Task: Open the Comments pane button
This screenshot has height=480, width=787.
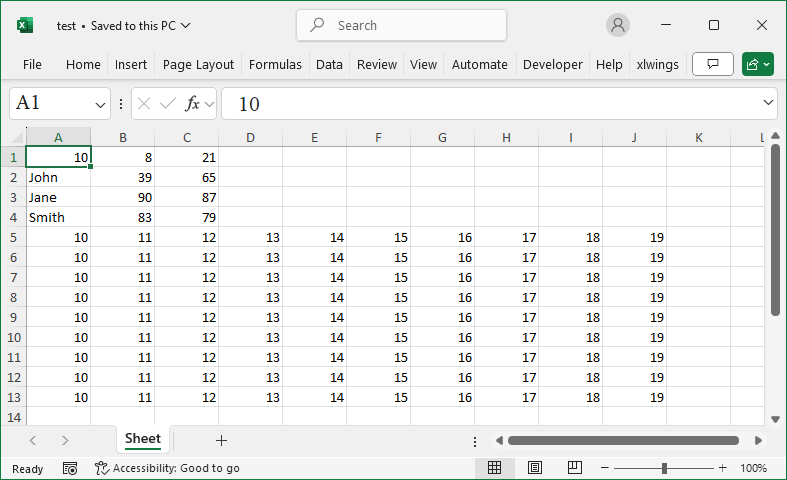Action: click(x=713, y=64)
